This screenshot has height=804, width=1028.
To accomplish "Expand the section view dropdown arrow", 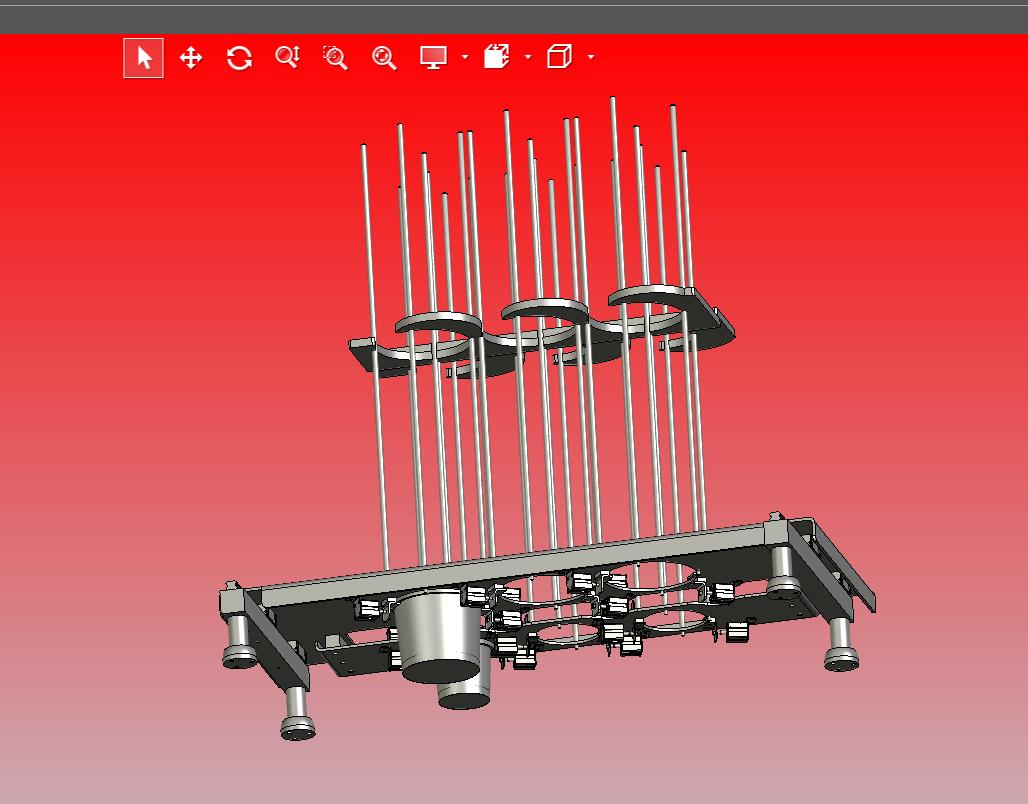I will 528,57.
